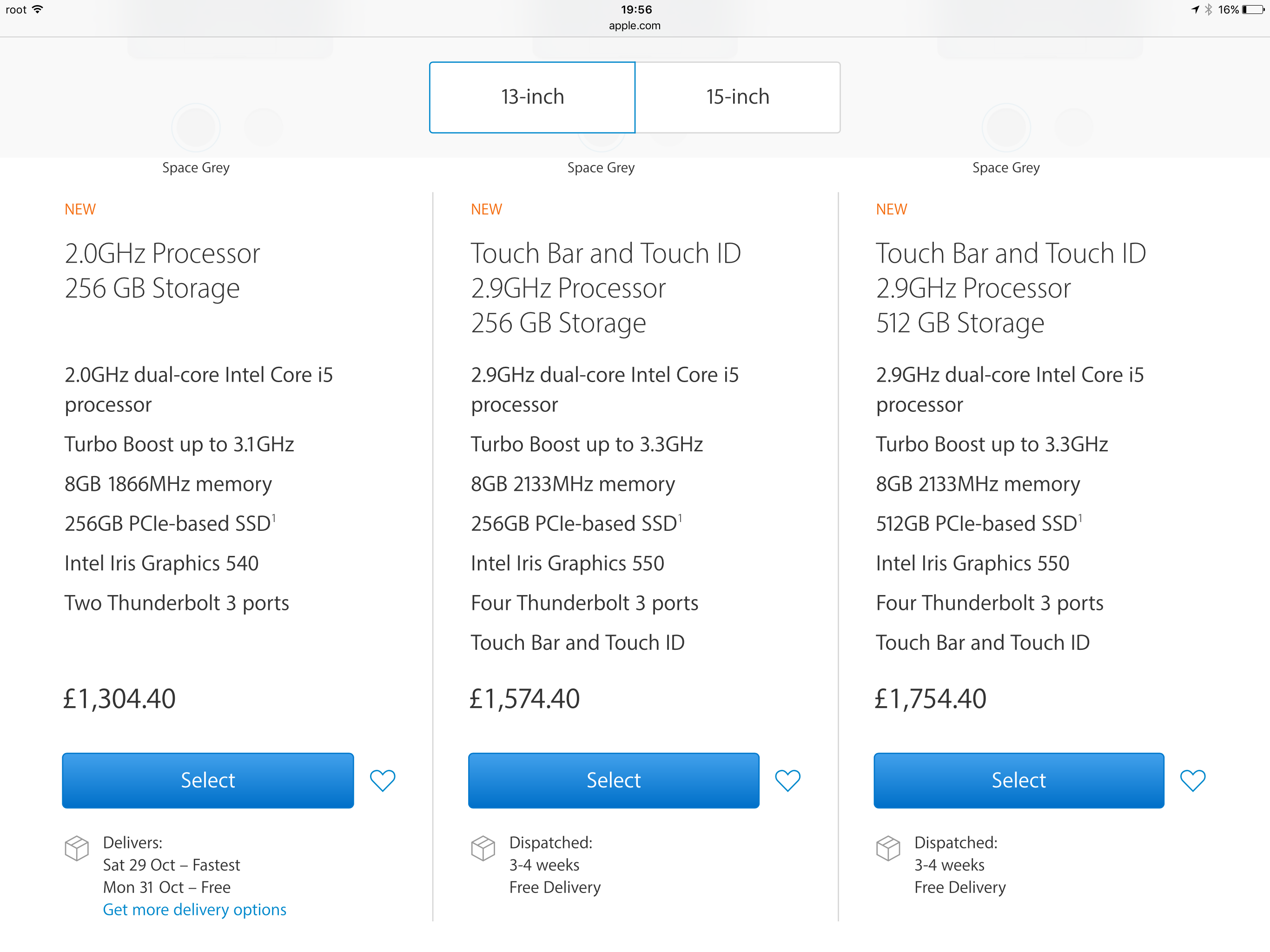Select the 2.0GHz Processor 256 GB model
Viewport: 1270px width, 952px height.
(x=208, y=780)
